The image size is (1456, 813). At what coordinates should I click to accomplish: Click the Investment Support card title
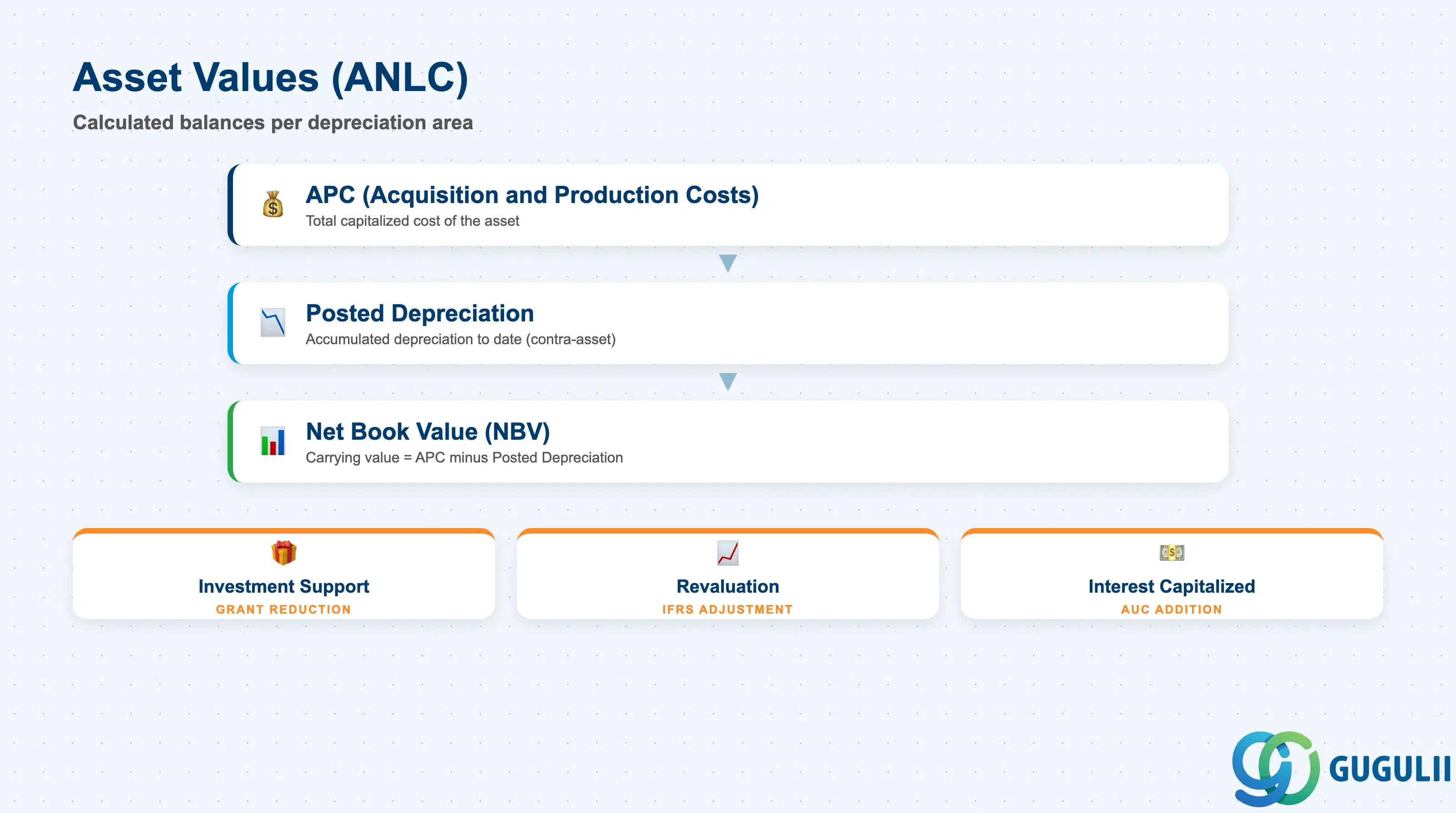pyautogui.click(x=284, y=586)
